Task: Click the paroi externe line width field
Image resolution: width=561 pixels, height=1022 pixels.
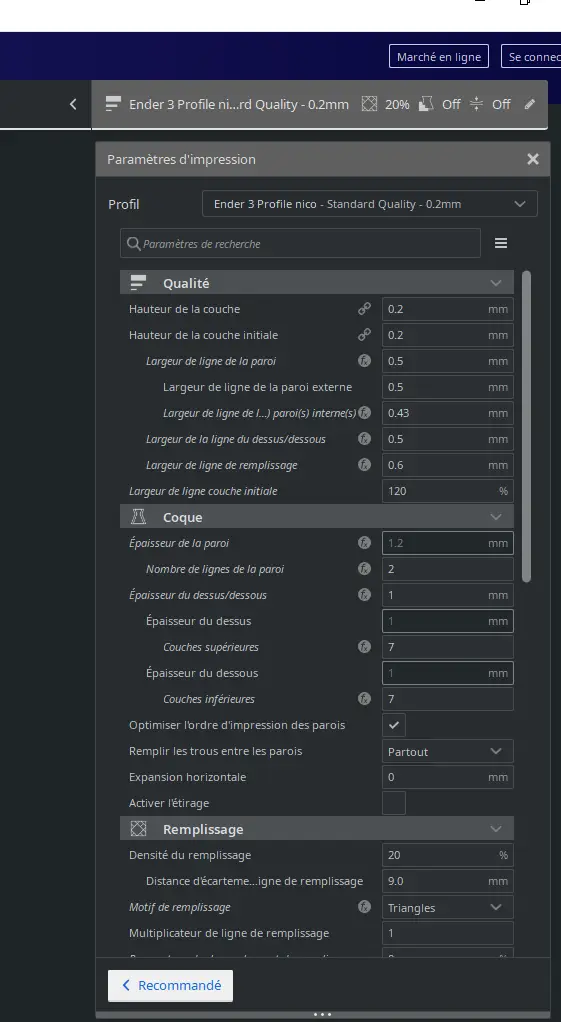Action: coord(448,387)
